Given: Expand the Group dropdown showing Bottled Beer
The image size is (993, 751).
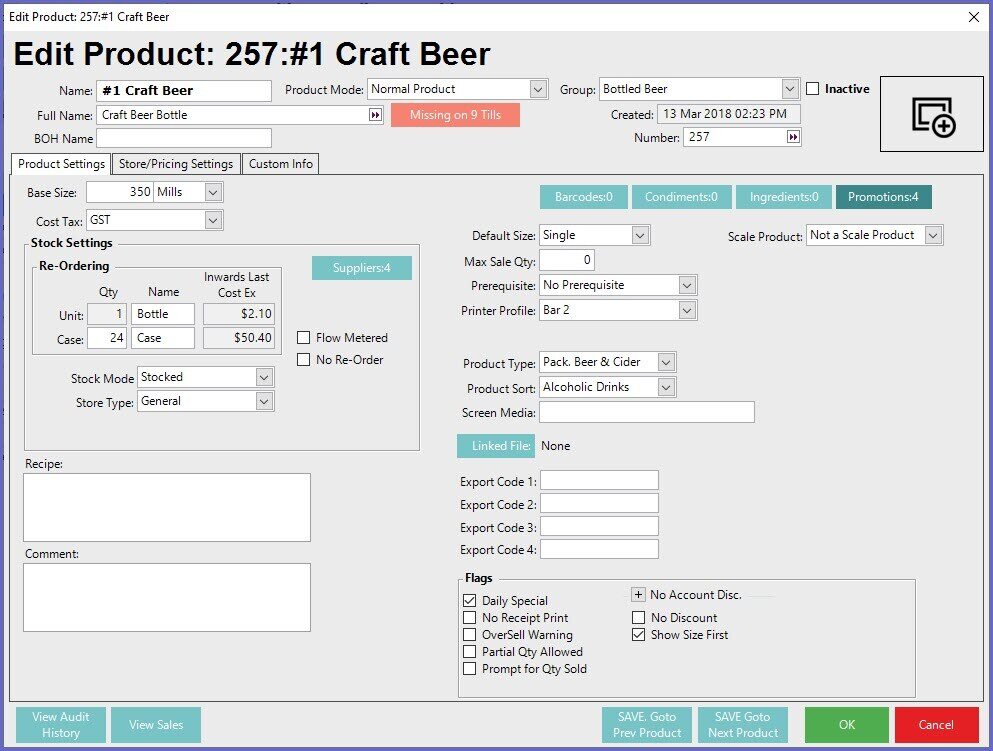Looking at the screenshot, I should pos(790,89).
